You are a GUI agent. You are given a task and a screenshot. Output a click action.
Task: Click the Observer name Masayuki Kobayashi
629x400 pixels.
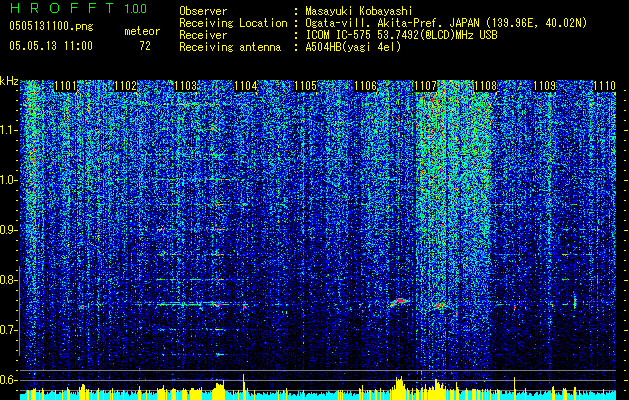click(359, 11)
